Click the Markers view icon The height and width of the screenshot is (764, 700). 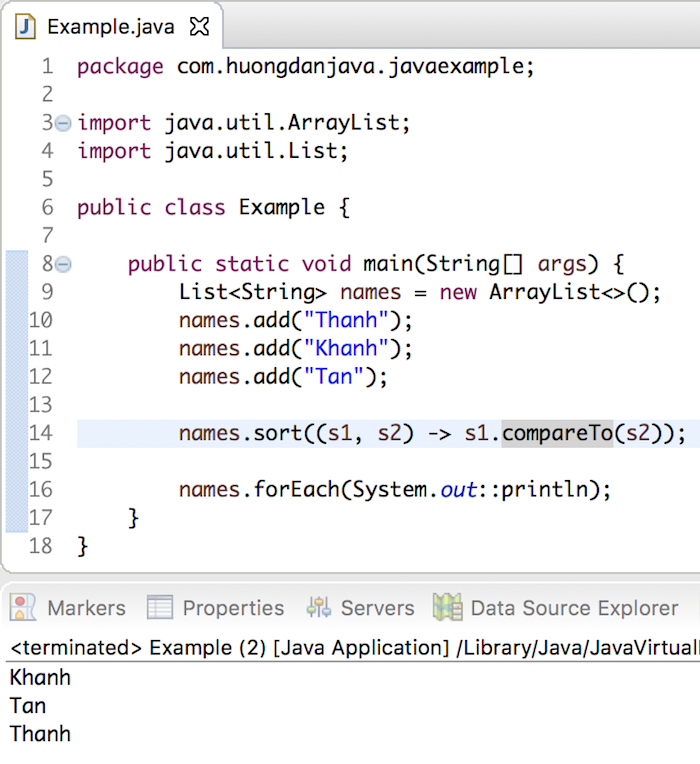(x=24, y=607)
